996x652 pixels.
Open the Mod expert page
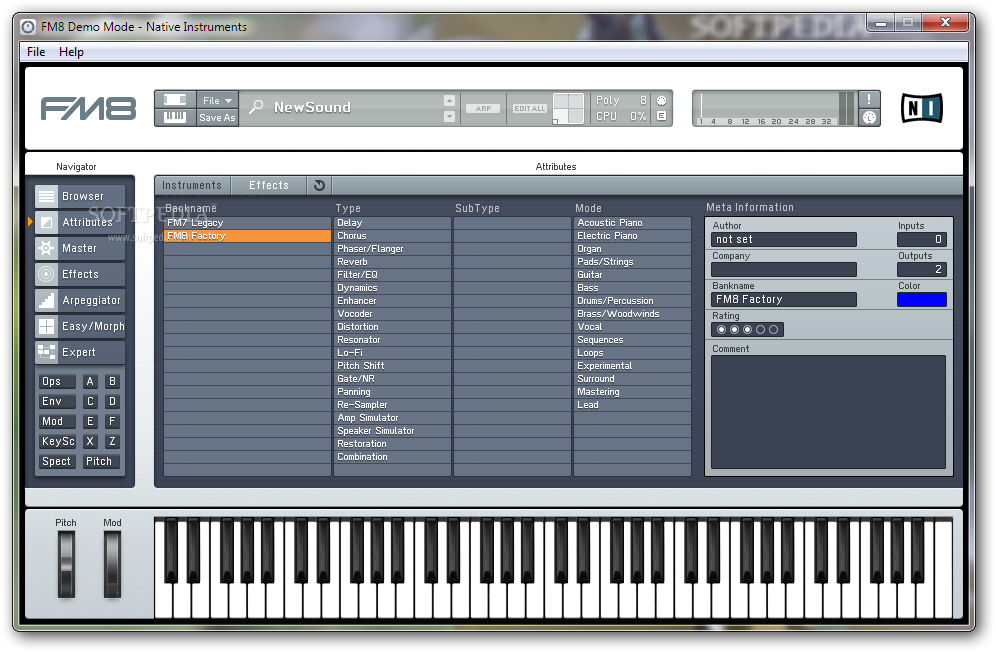click(57, 421)
